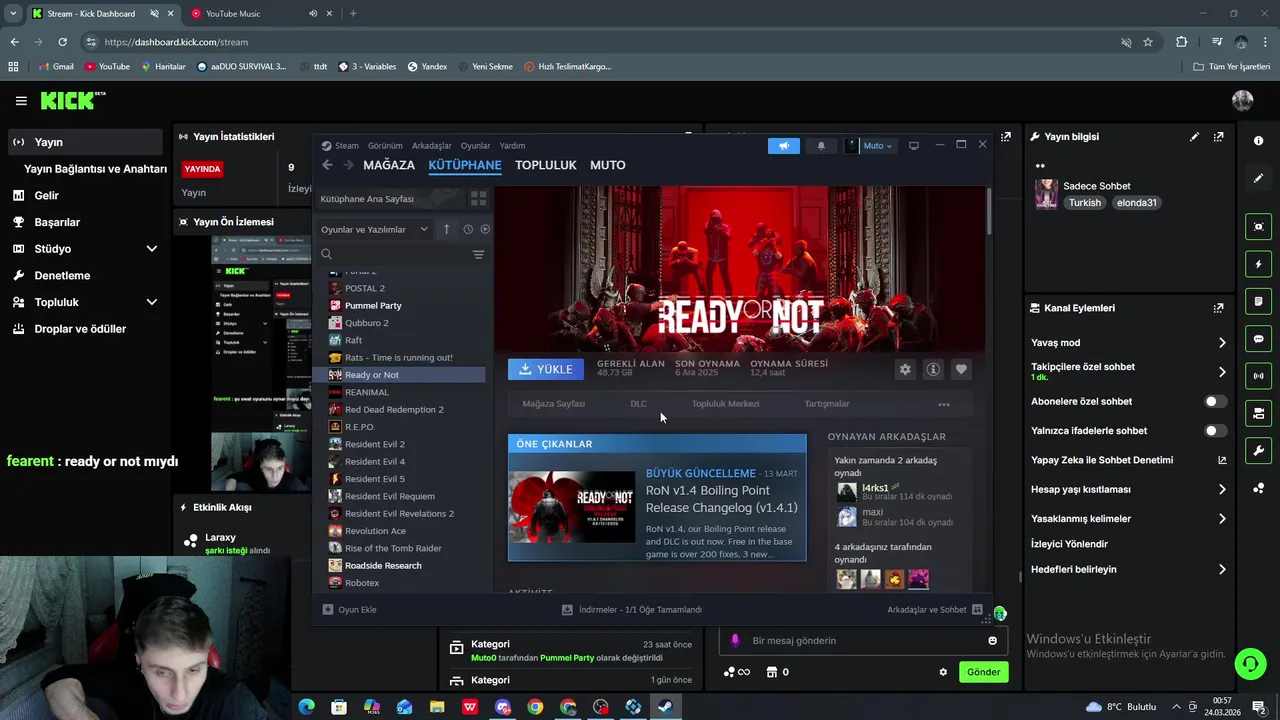The image size is (1280, 720).
Task: Show ready-to-play filter icon in Steam library
Action: 485,229
